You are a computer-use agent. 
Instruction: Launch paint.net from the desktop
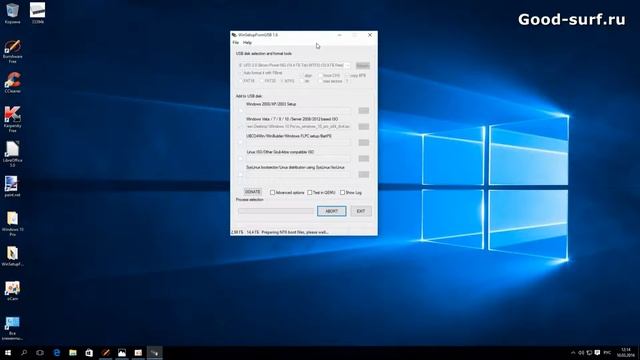(12, 187)
